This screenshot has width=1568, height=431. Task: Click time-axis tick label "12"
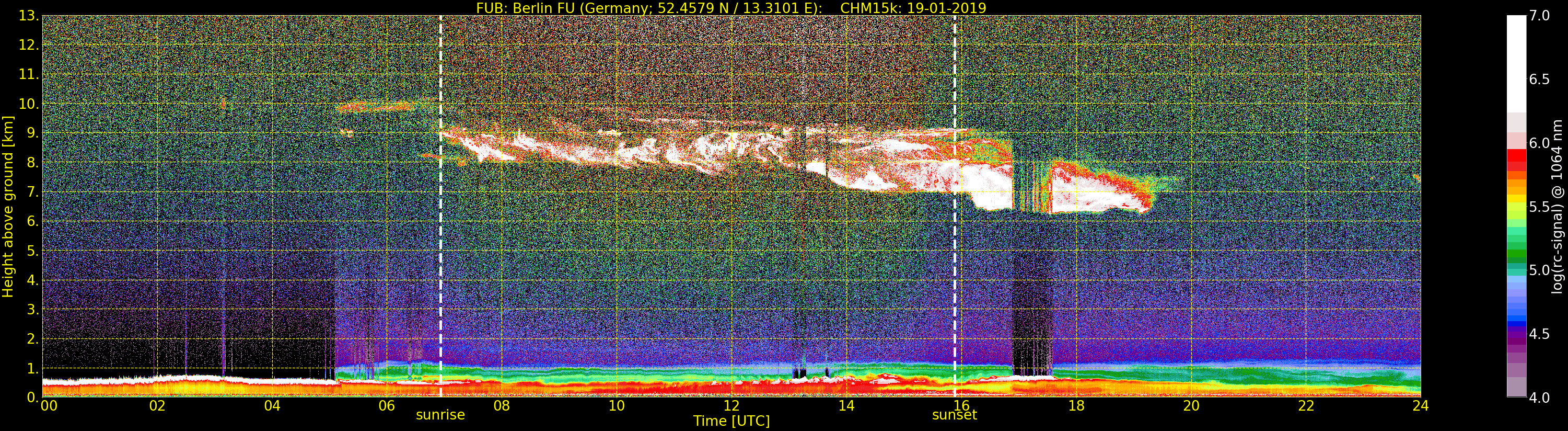(x=731, y=405)
